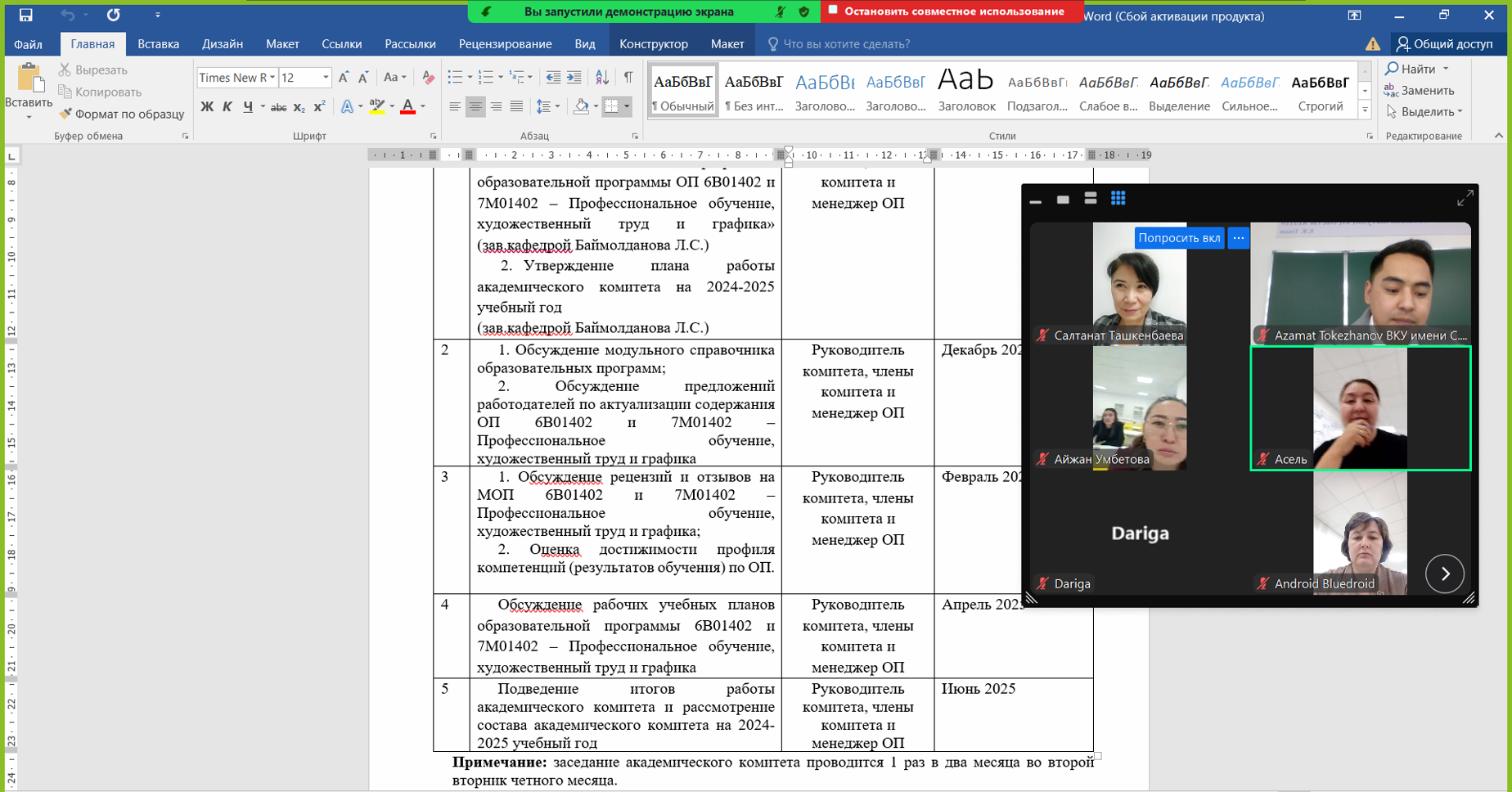Viewport: 1512px width, 792px height.
Task: Click the Что вы хотите сделать search field
Action: click(846, 44)
